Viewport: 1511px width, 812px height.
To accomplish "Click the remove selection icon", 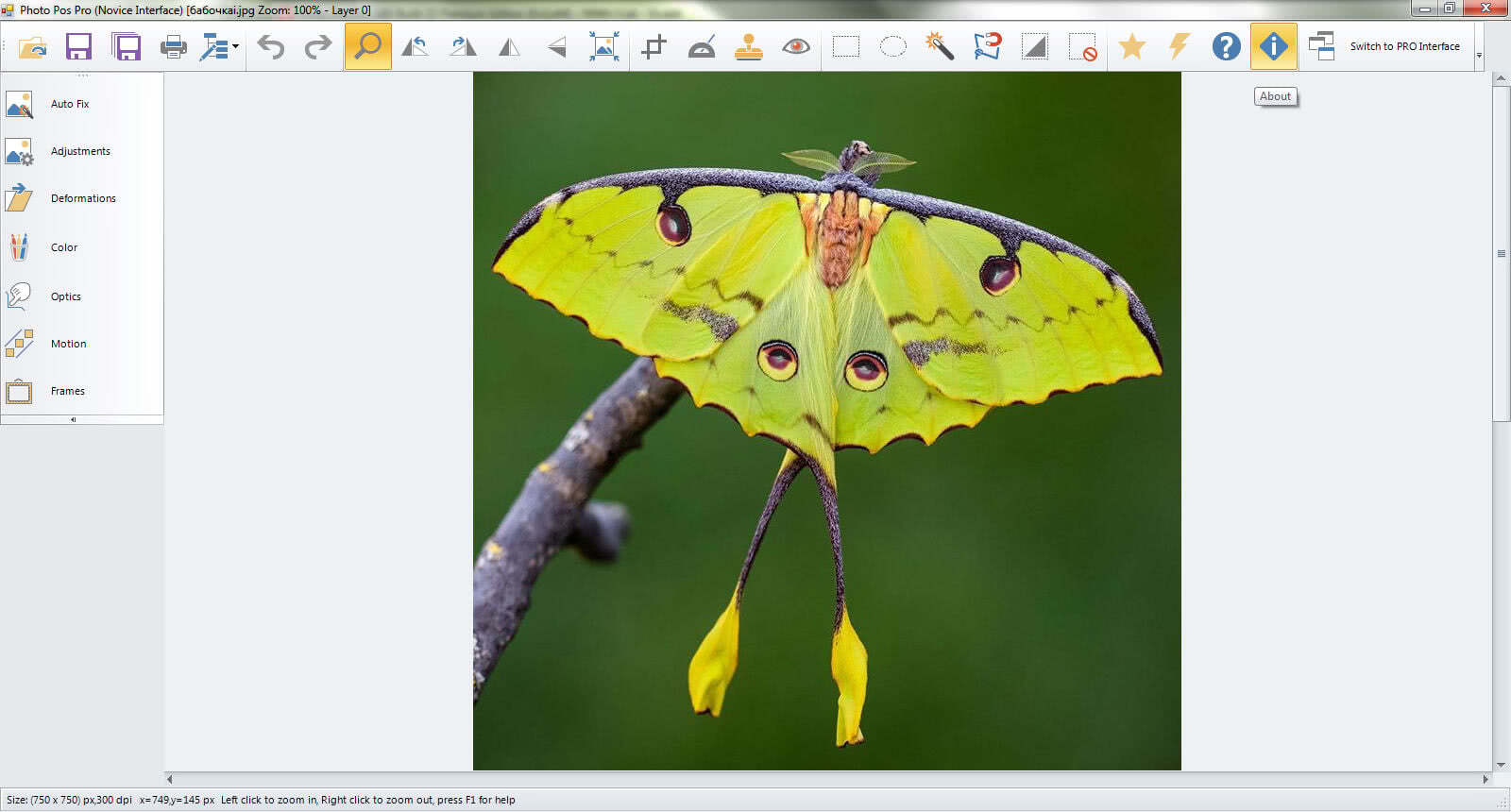I will 1082,46.
